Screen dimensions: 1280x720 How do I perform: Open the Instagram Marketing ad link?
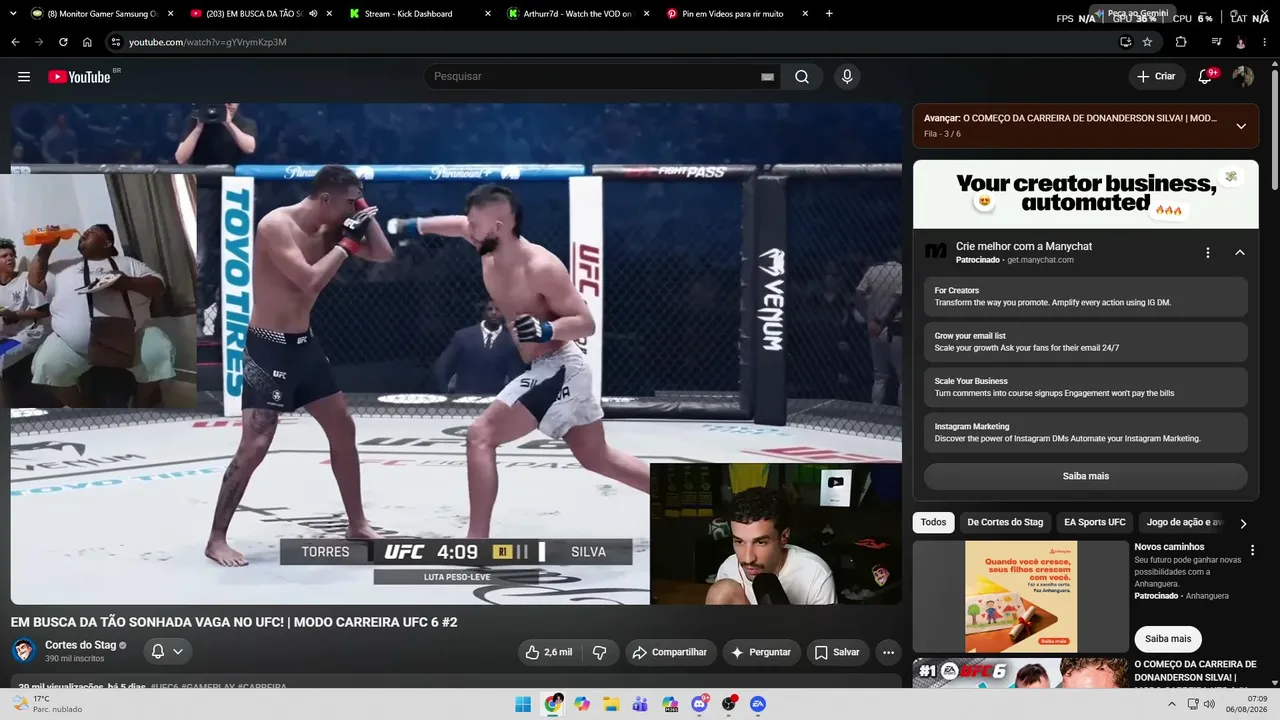click(1086, 432)
